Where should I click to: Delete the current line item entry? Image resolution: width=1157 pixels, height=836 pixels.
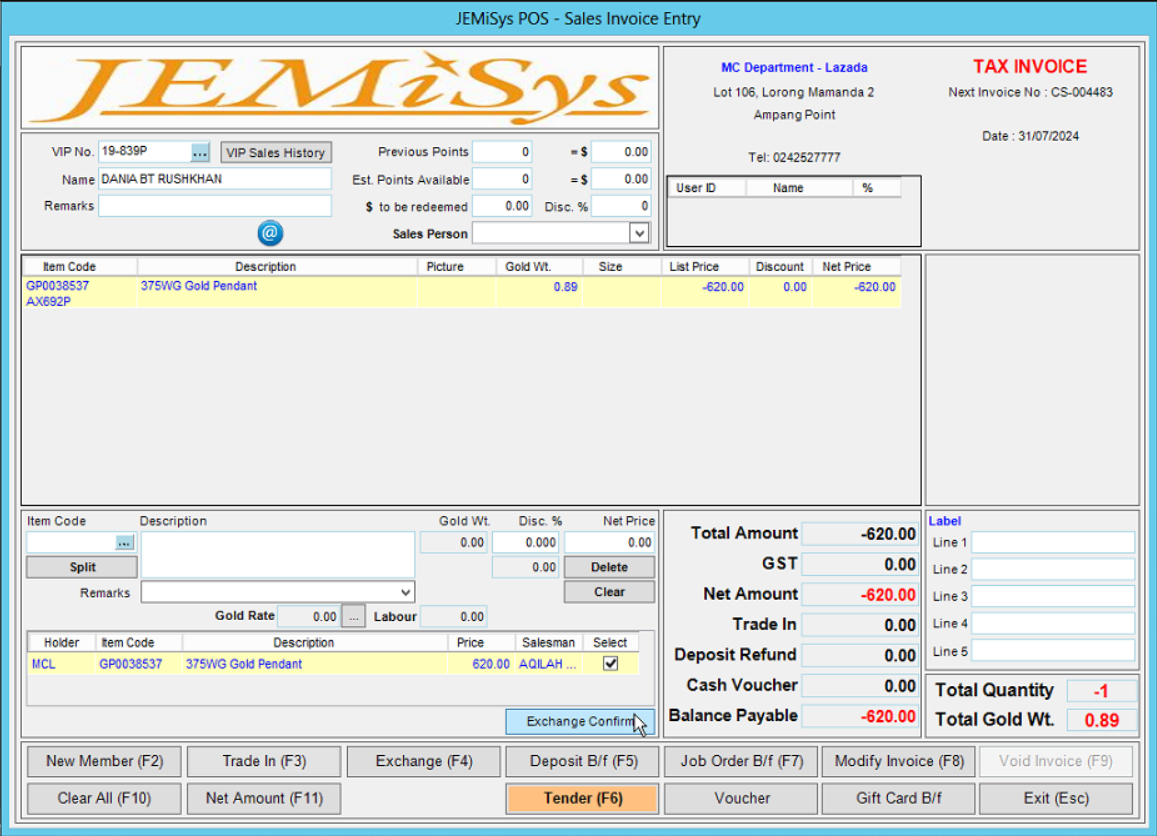click(608, 566)
